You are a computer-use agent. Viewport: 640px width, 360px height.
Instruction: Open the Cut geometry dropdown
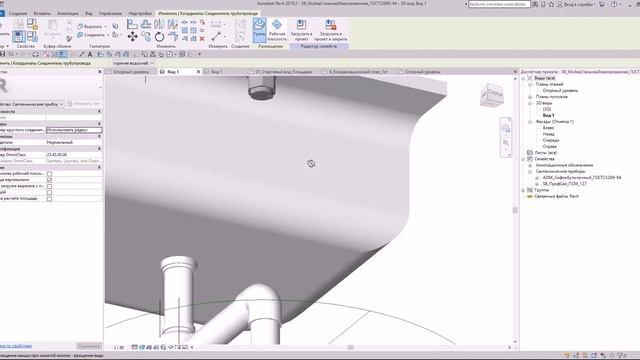(105, 27)
